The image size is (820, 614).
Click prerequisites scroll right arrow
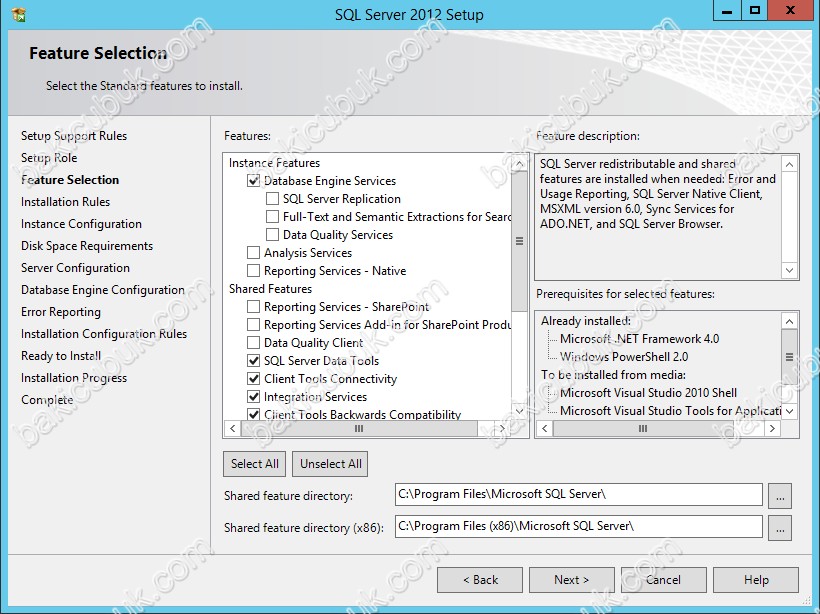coord(772,429)
